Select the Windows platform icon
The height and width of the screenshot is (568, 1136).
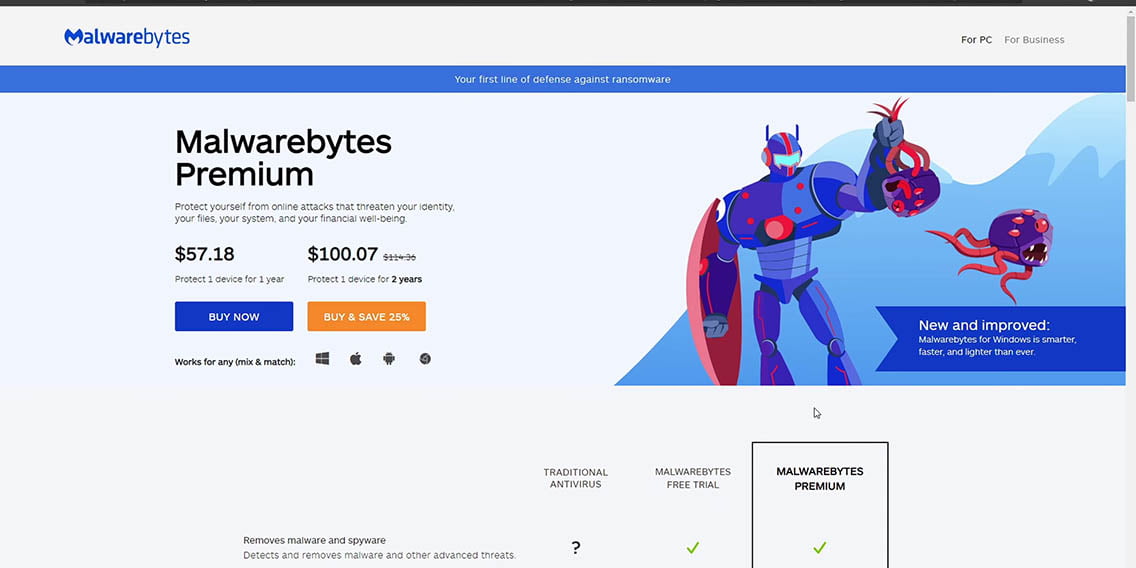click(322, 359)
